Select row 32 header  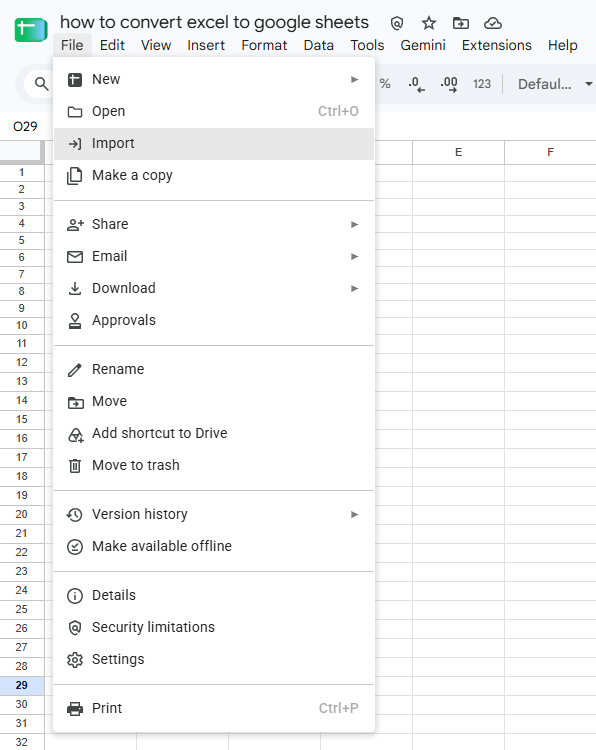[x=22, y=742]
